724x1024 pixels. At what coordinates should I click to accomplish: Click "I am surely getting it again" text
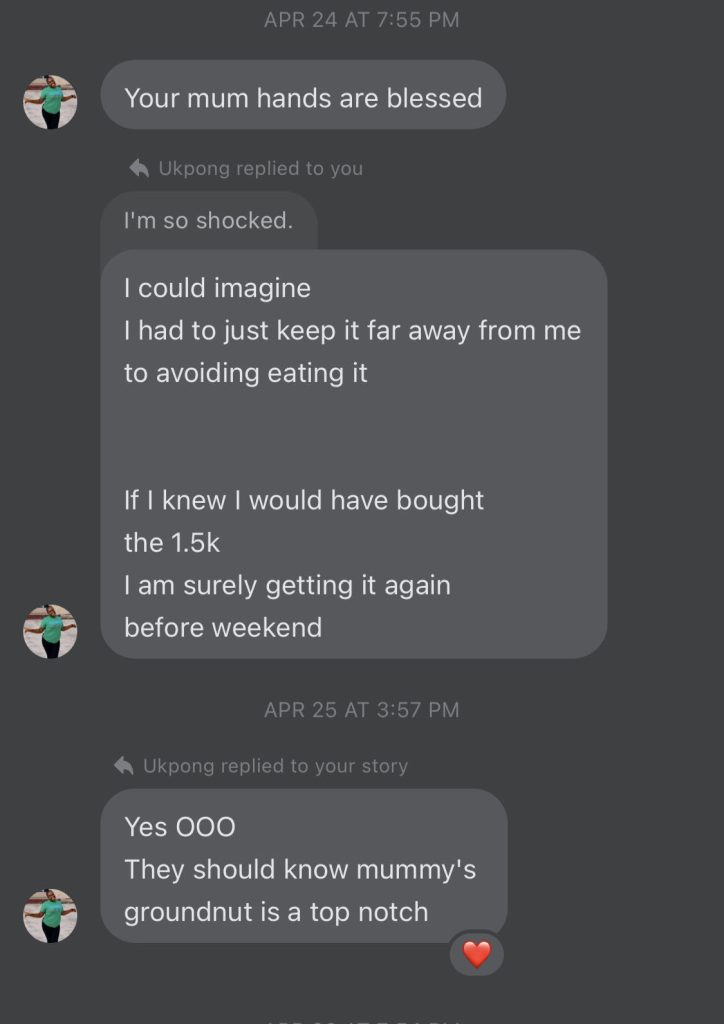click(x=287, y=585)
